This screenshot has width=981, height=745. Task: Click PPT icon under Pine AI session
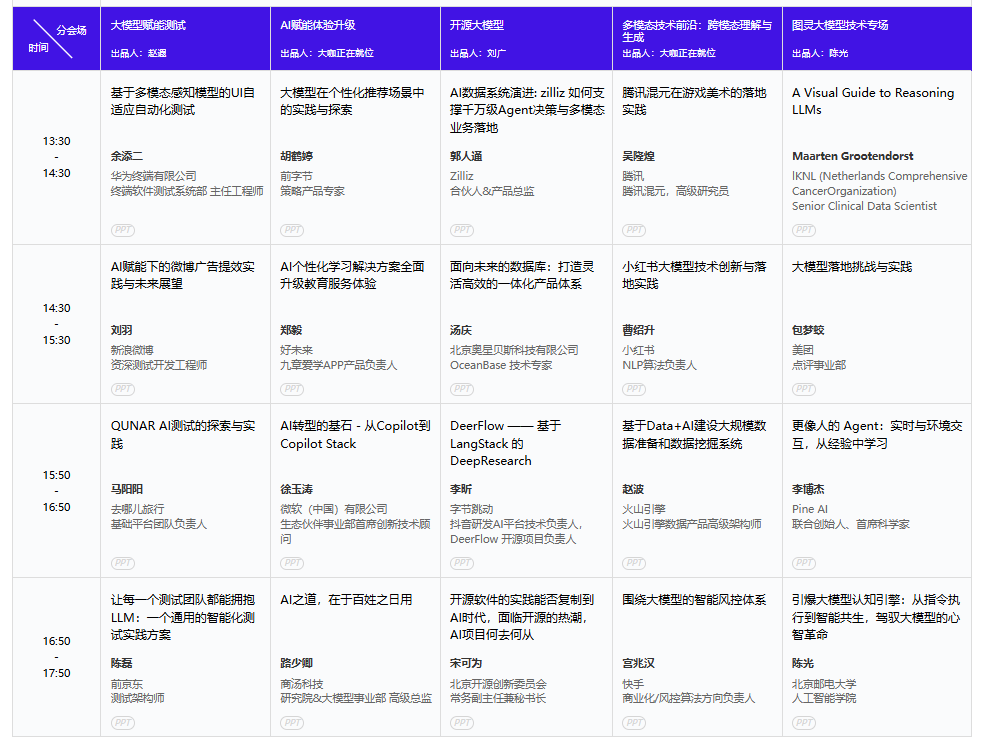[804, 563]
